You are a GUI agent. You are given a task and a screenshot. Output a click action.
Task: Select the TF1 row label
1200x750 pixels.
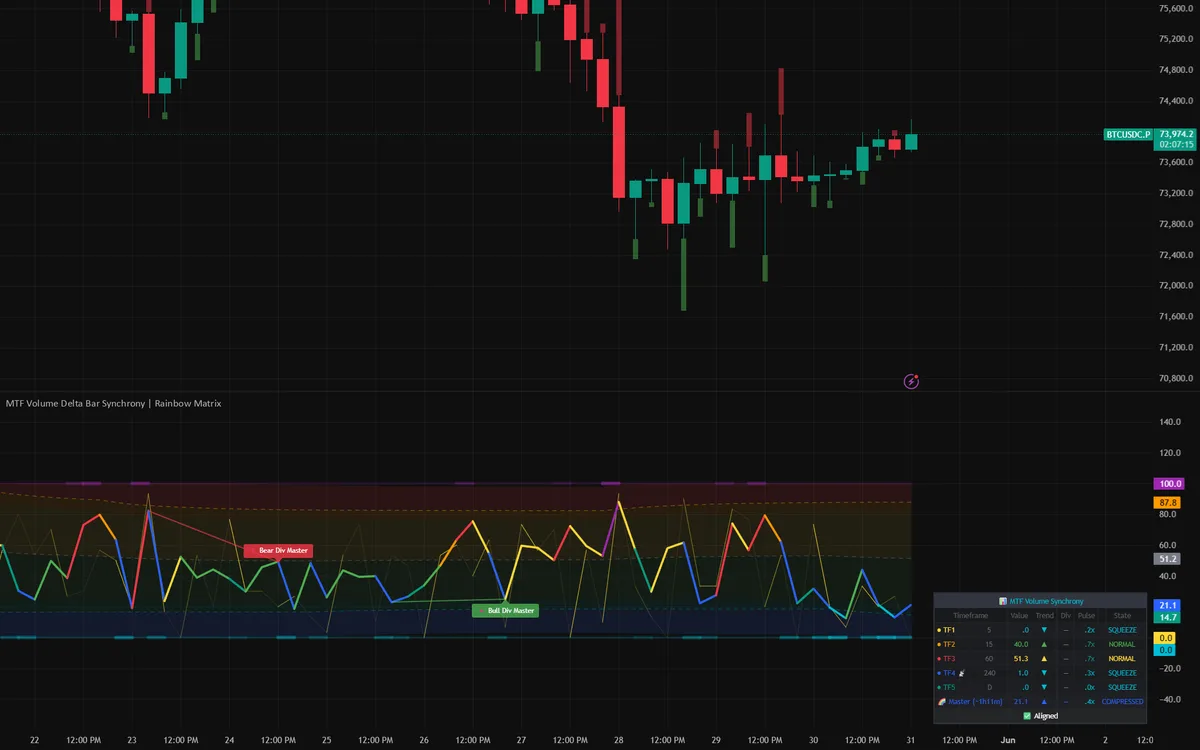pos(949,630)
